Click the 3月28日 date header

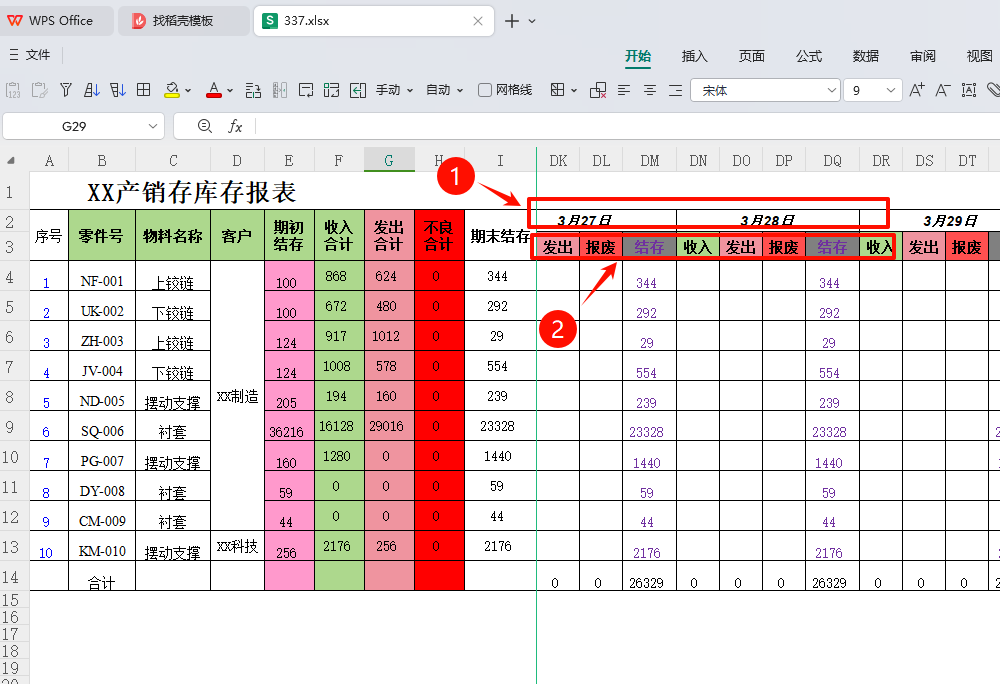(767, 221)
